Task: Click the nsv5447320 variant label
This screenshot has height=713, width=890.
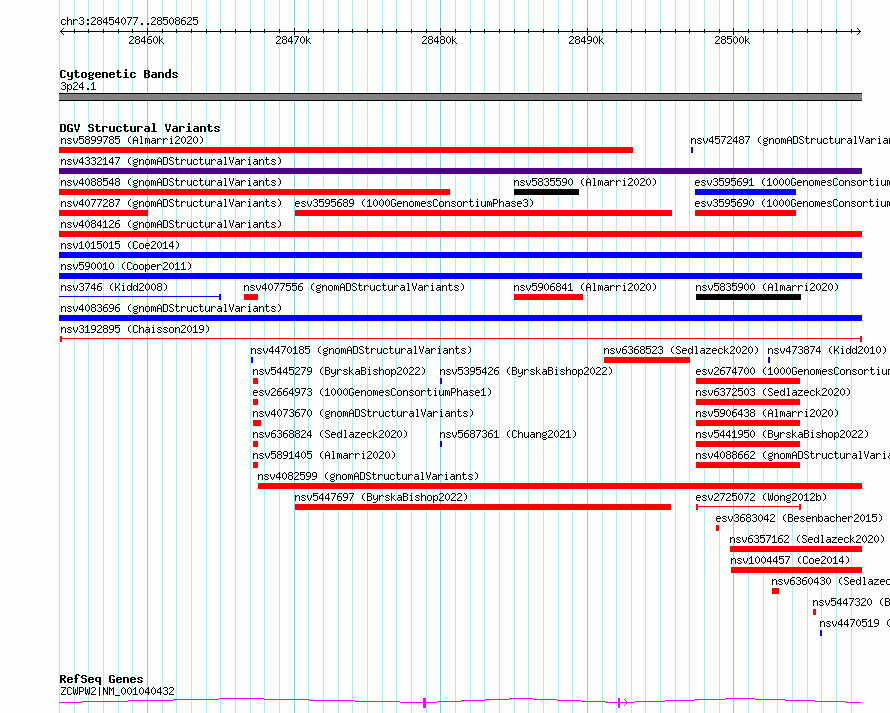Action: 851,602
